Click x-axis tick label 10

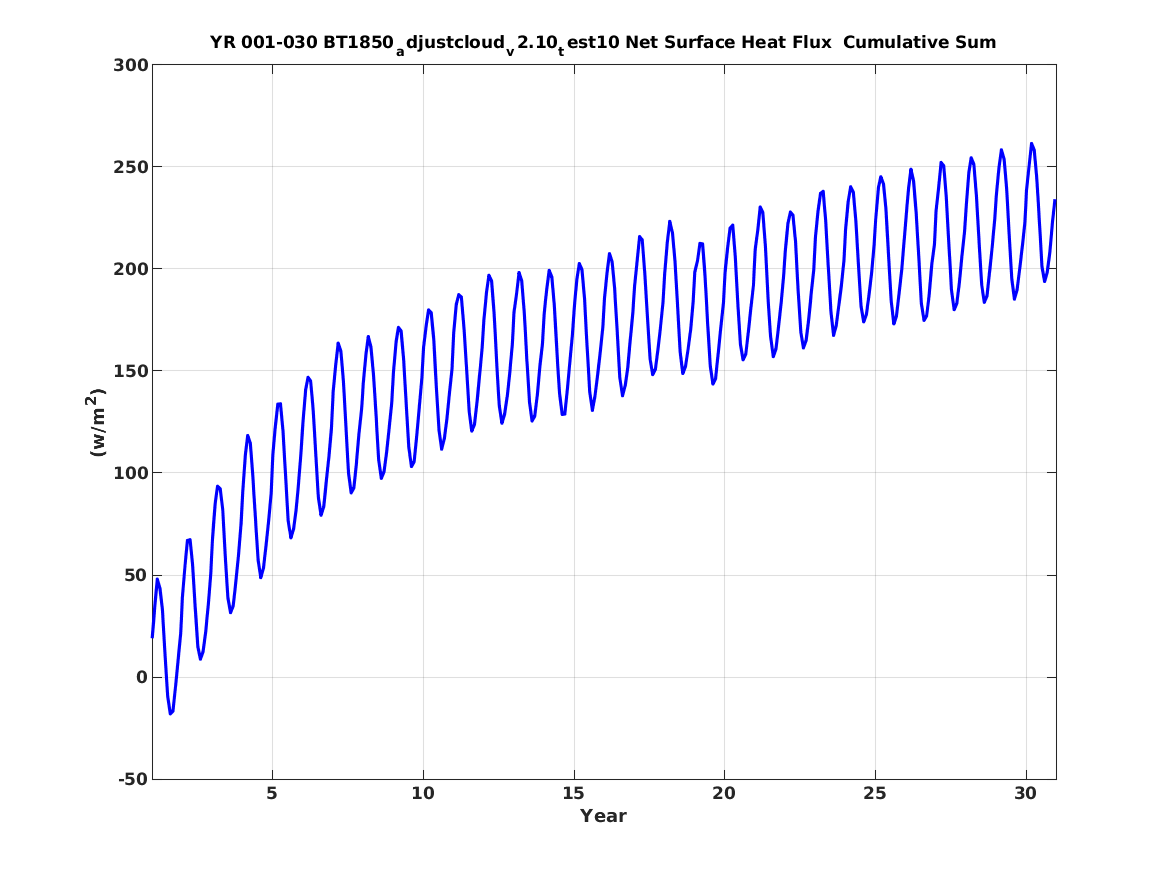423,794
